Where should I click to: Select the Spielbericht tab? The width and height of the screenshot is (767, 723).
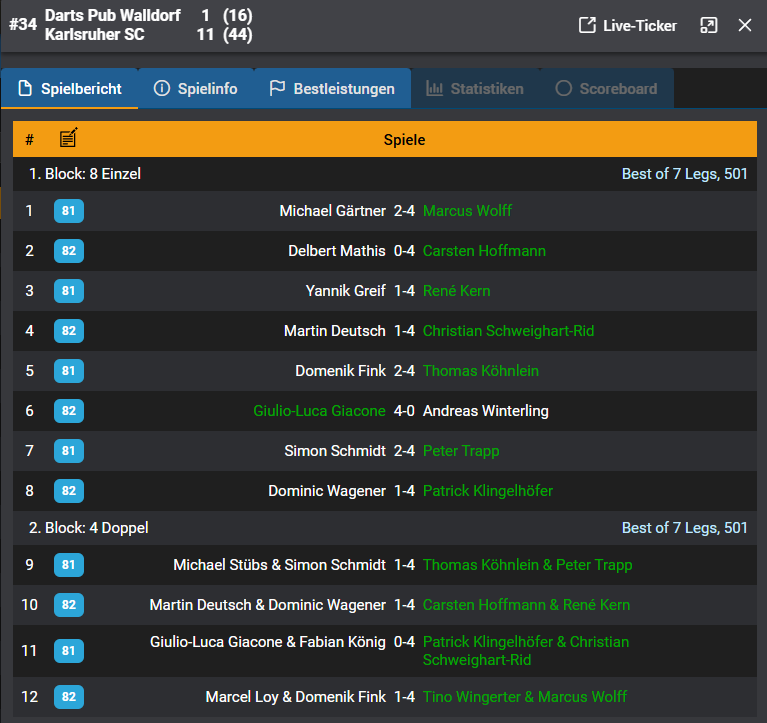pyautogui.click(x=69, y=89)
